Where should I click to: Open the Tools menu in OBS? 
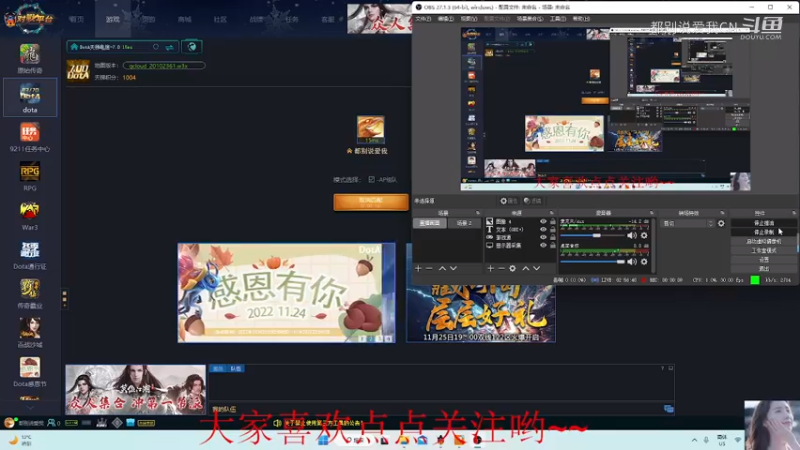(x=558, y=19)
